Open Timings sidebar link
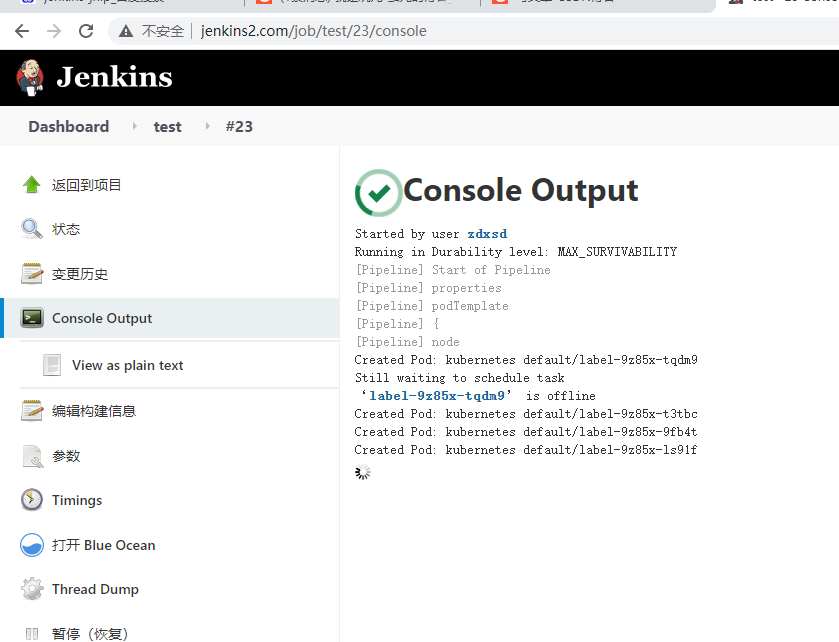This screenshot has width=839, height=642. point(77,500)
